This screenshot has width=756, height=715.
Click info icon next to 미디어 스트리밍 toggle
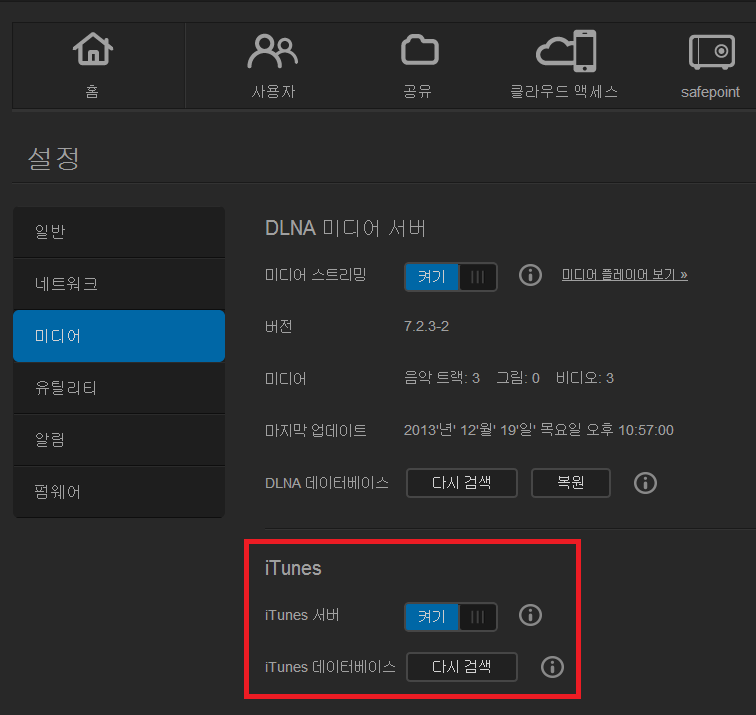[531, 275]
